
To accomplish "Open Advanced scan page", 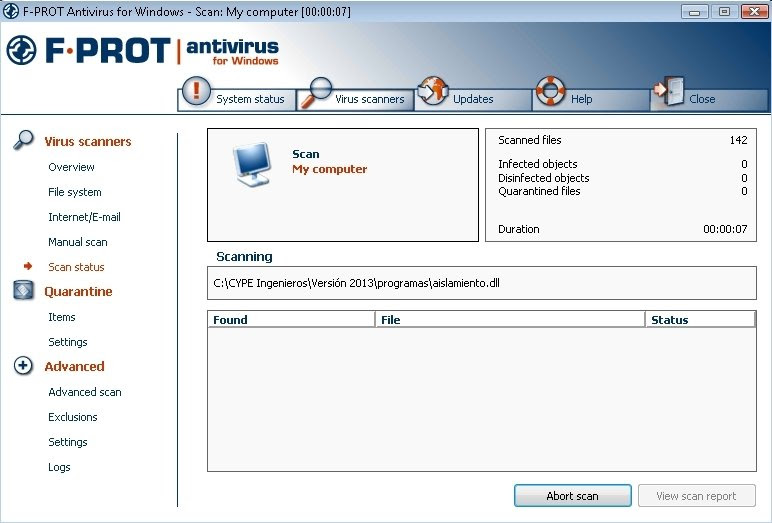I will click(85, 392).
